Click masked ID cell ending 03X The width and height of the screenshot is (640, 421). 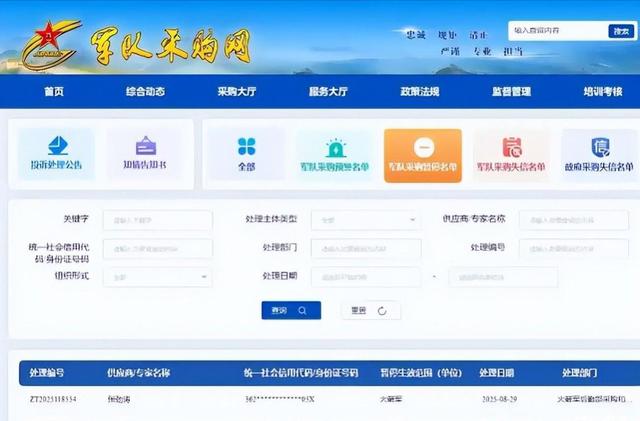280,399
